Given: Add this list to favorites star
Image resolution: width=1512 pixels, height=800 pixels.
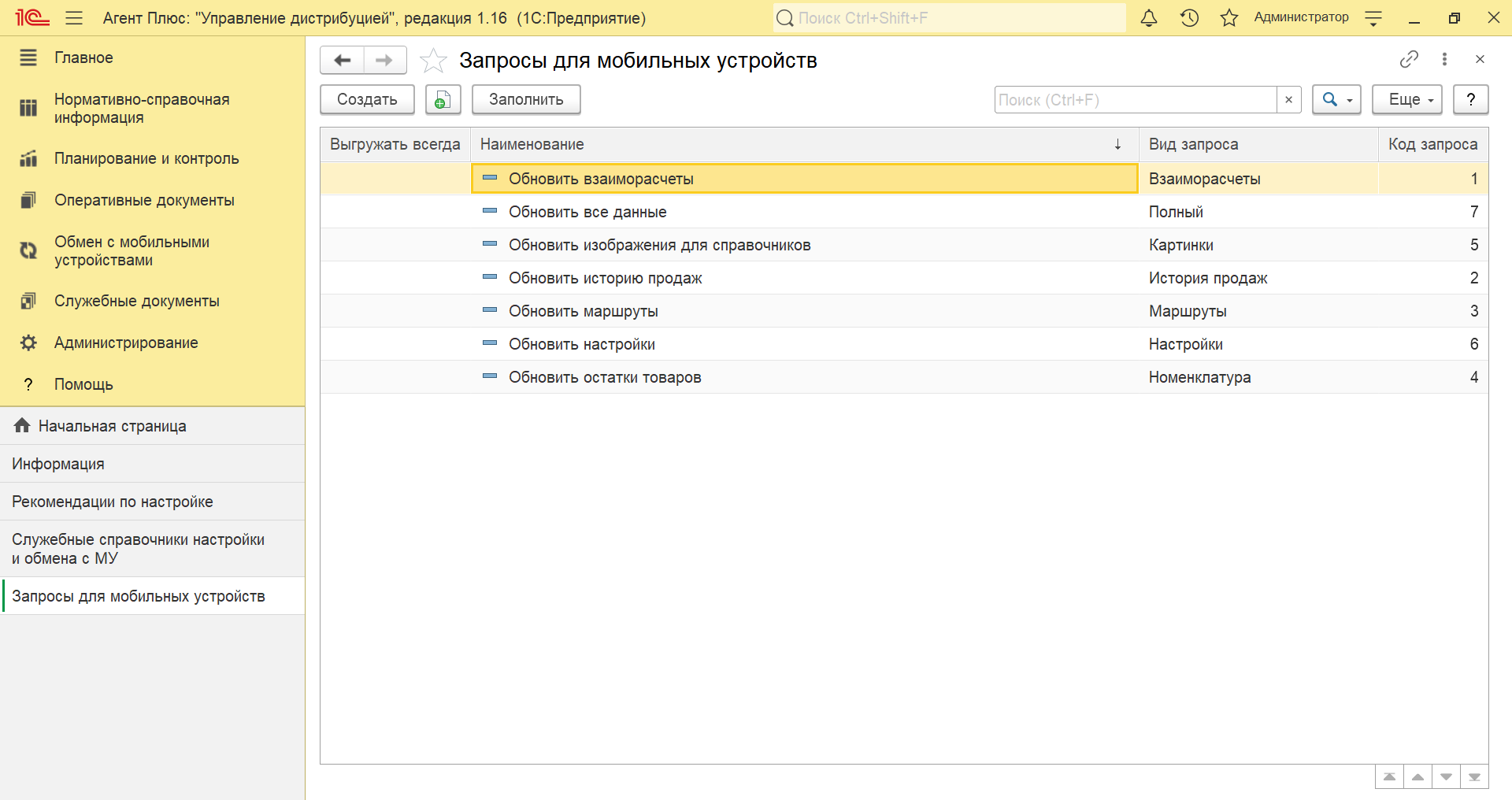Looking at the screenshot, I should (433, 61).
